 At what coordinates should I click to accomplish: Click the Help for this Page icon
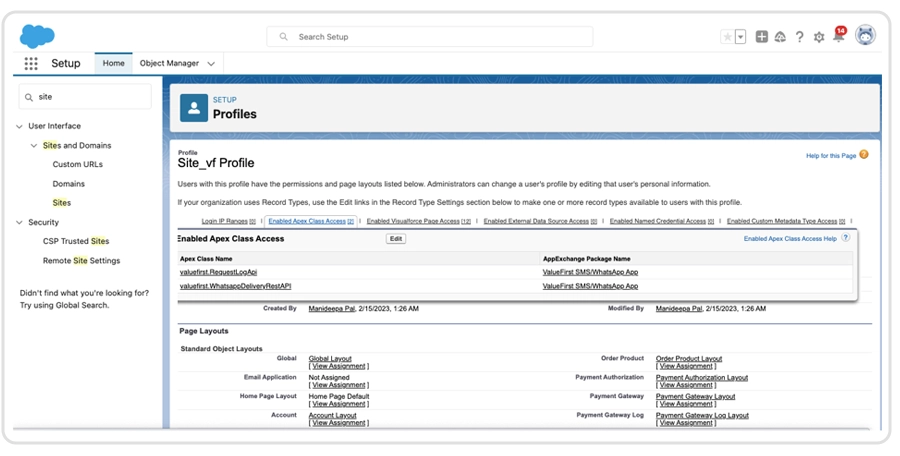[x=864, y=155]
